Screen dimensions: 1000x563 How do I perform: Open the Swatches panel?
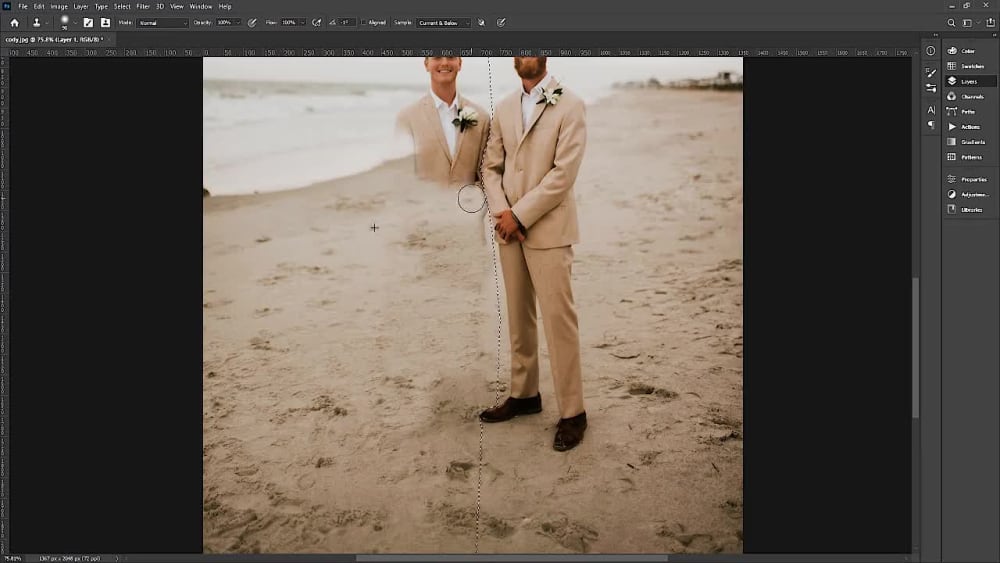click(x=970, y=66)
